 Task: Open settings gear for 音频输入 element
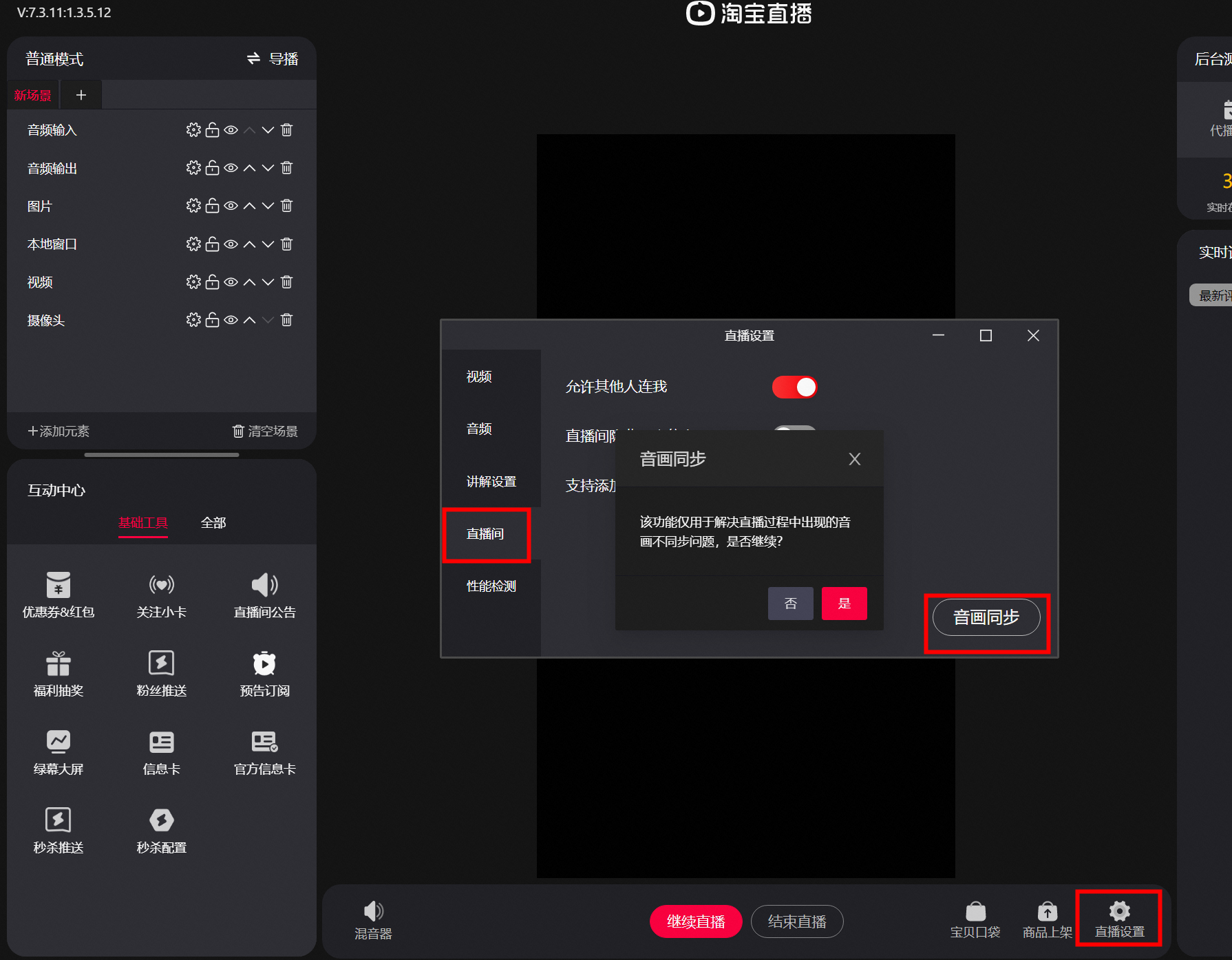click(x=193, y=130)
